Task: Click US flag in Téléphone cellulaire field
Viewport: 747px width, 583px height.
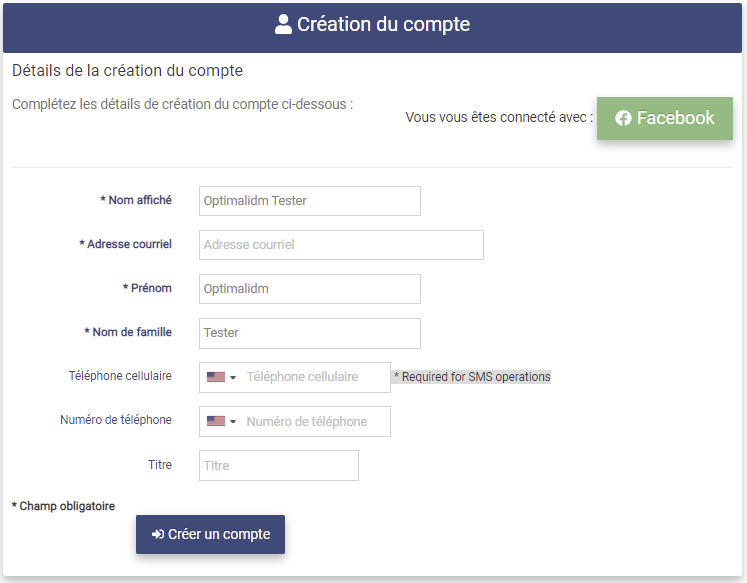Action: [215, 377]
